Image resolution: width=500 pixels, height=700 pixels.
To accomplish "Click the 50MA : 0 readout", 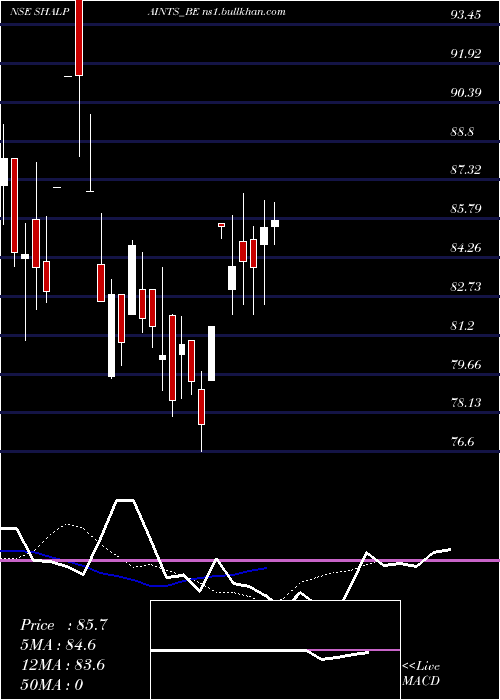I will (x=52, y=684).
